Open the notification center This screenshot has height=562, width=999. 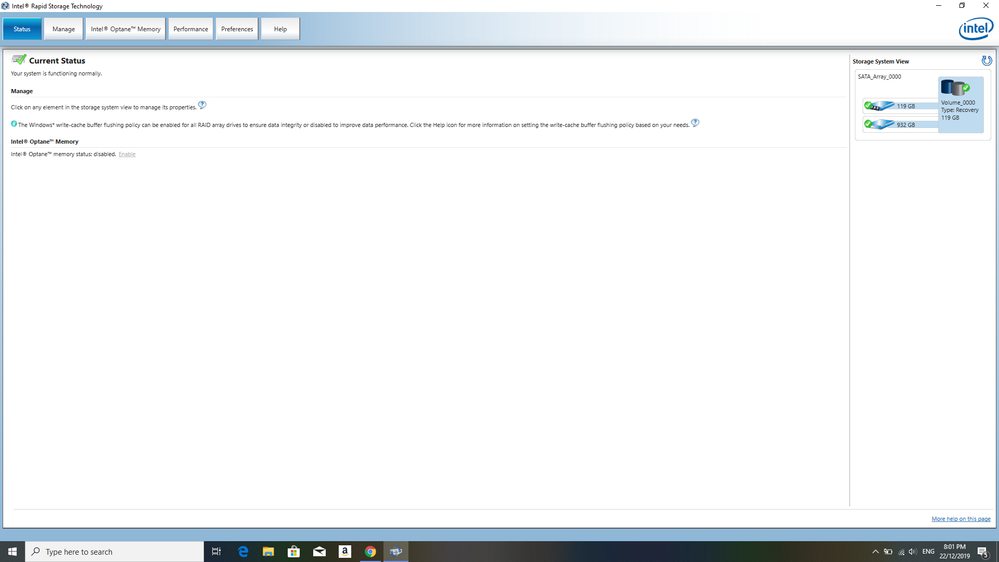(x=984, y=552)
